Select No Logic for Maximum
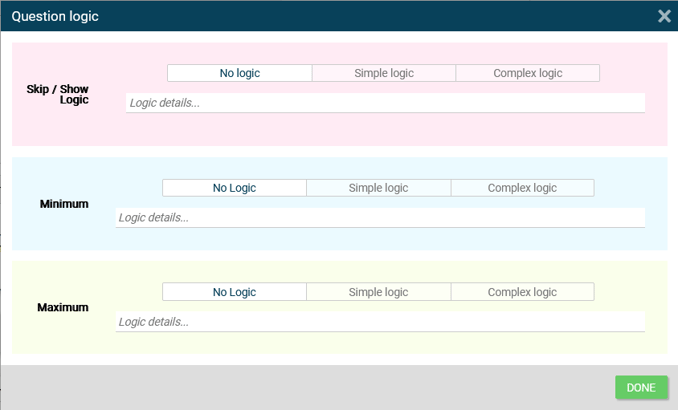Viewport: 678px width, 410px height. coord(234,292)
